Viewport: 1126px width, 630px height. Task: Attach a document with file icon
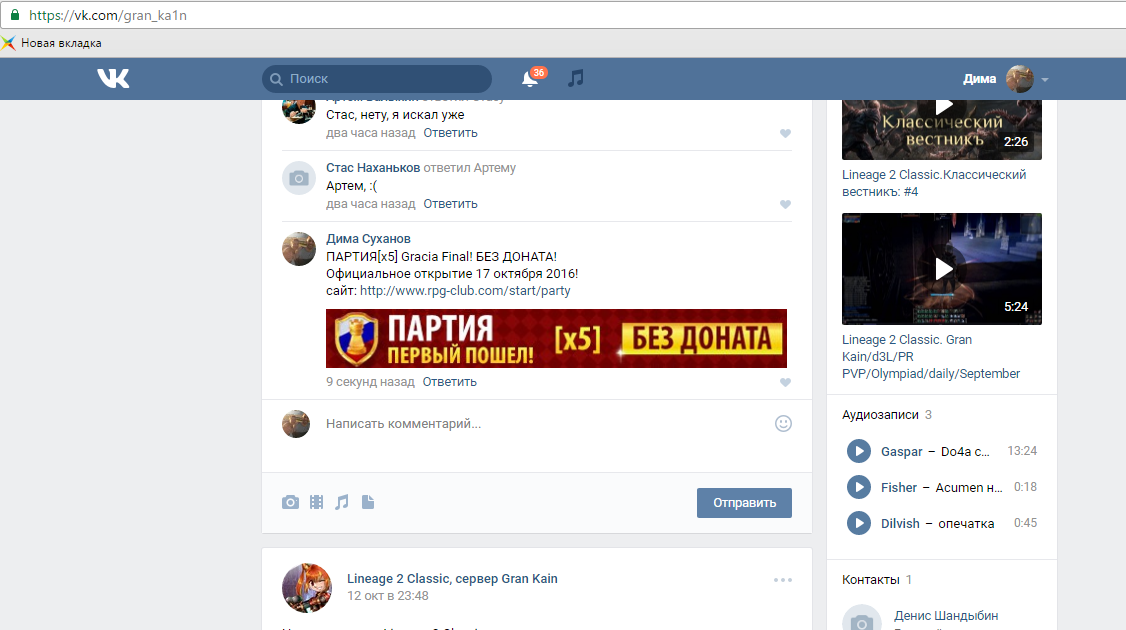click(x=368, y=502)
